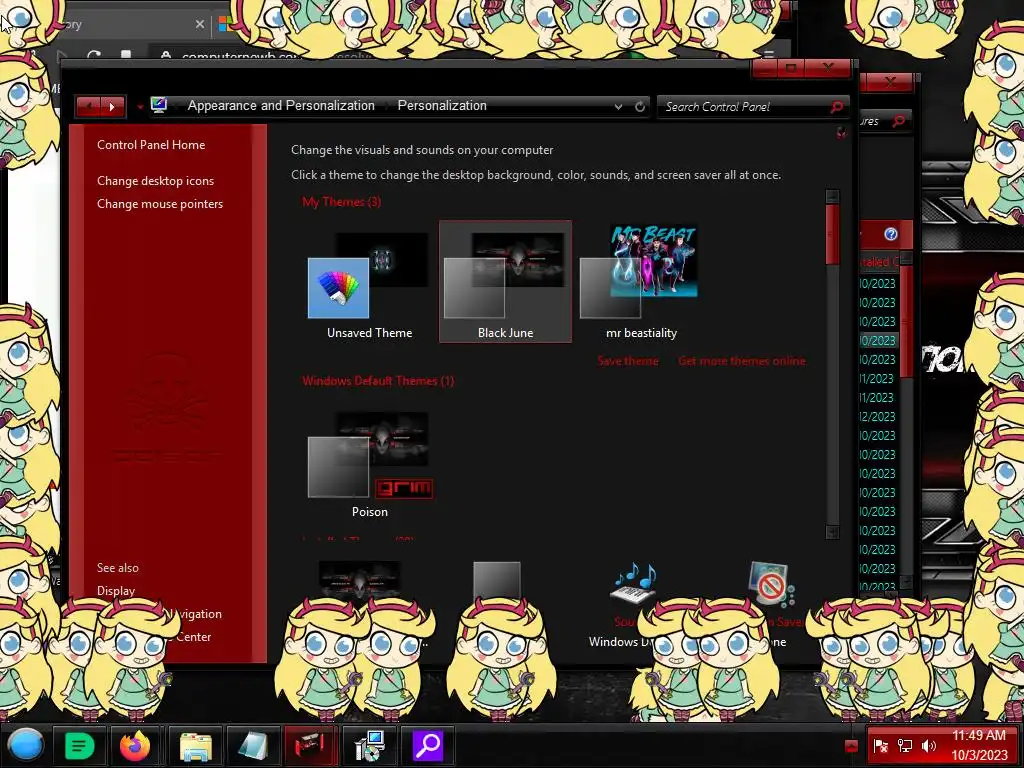
Task: Click the Personalization breadcrumb
Action: tap(442, 106)
